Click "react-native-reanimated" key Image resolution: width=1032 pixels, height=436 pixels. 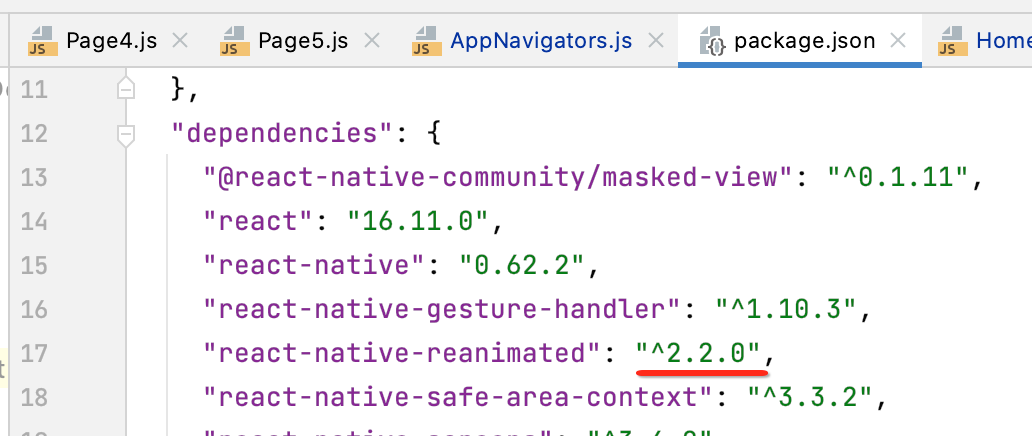coord(403,354)
